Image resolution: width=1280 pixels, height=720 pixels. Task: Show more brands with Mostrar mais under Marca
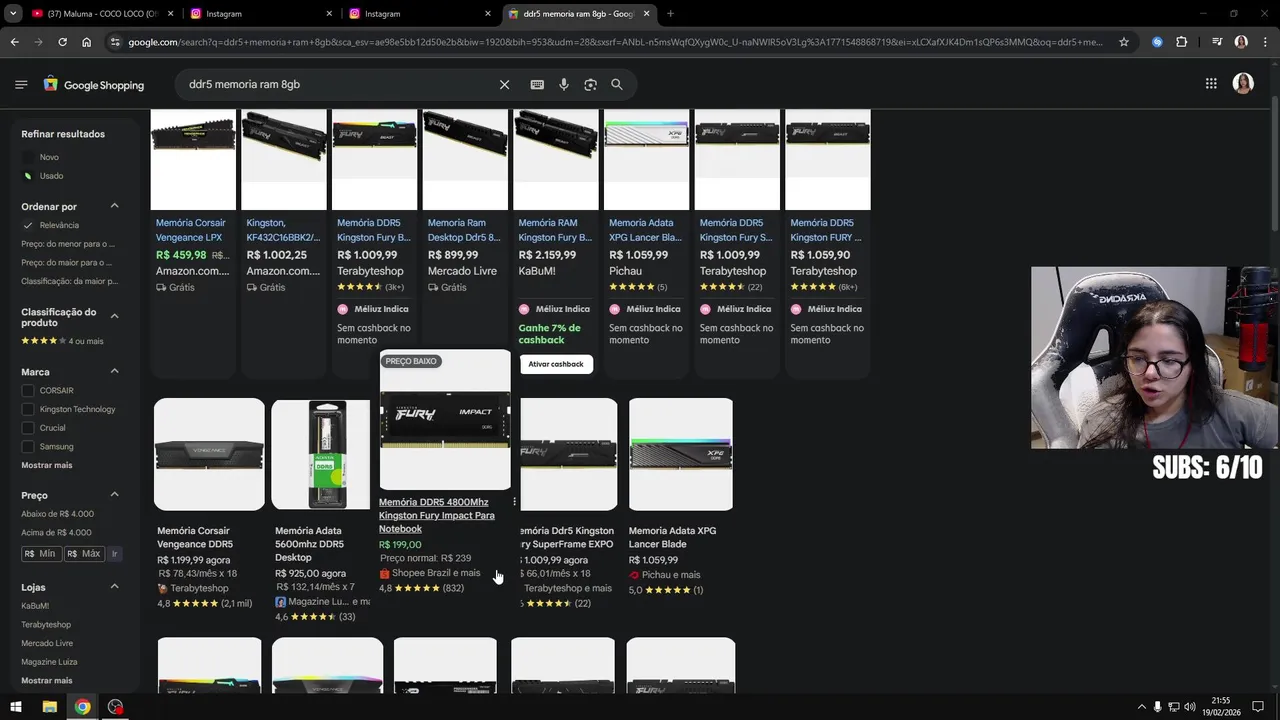coord(47,465)
